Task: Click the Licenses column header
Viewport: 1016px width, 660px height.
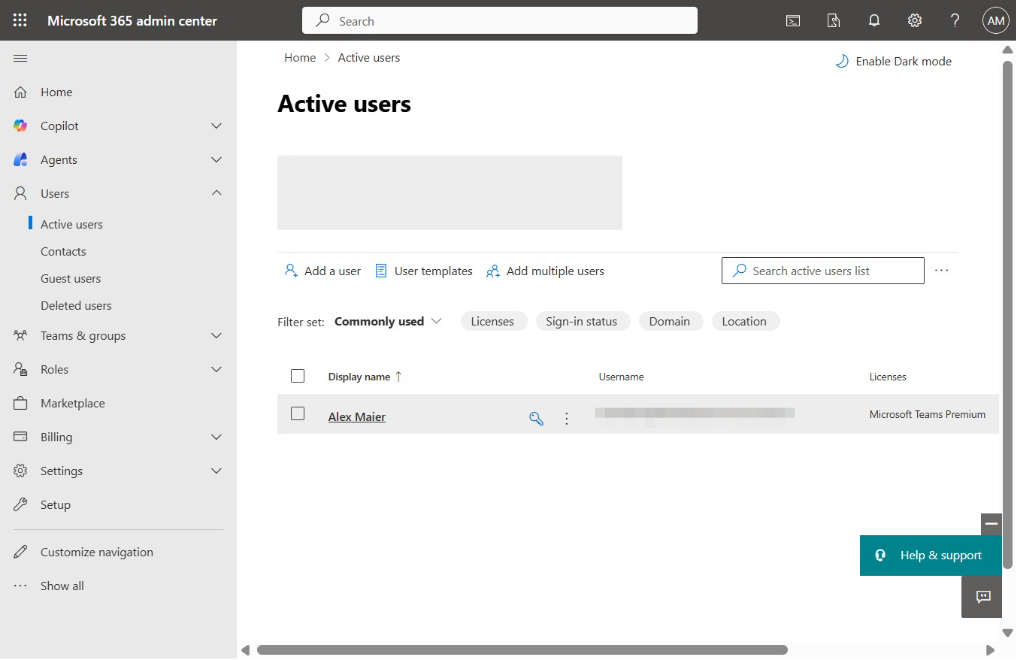Action: point(887,376)
